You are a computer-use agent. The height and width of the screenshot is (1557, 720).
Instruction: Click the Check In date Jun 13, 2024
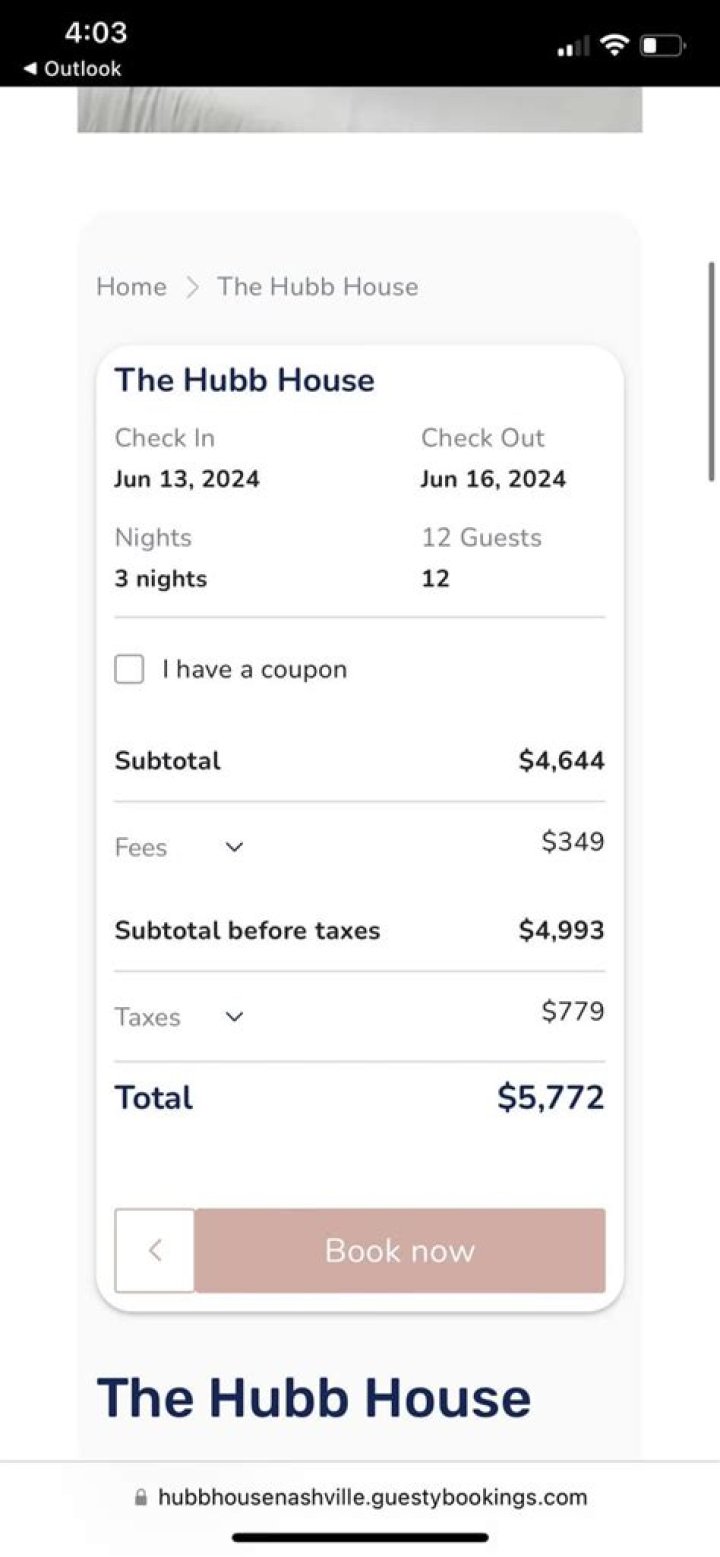[x=187, y=479]
